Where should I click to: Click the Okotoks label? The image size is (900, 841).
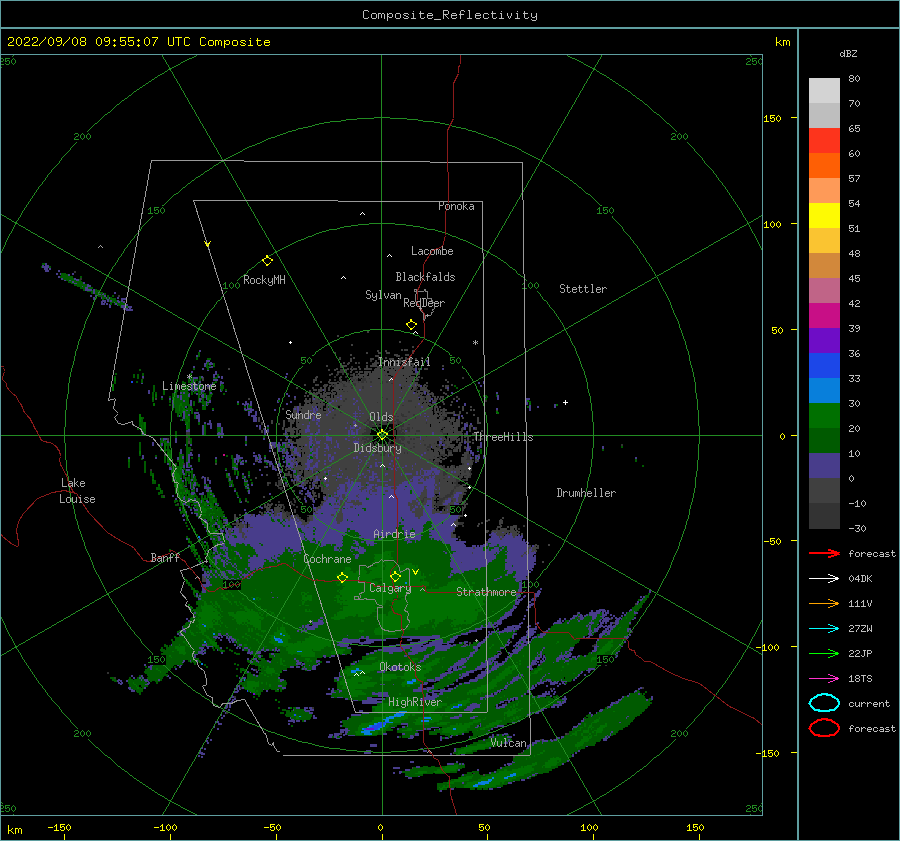[x=400, y=667]
